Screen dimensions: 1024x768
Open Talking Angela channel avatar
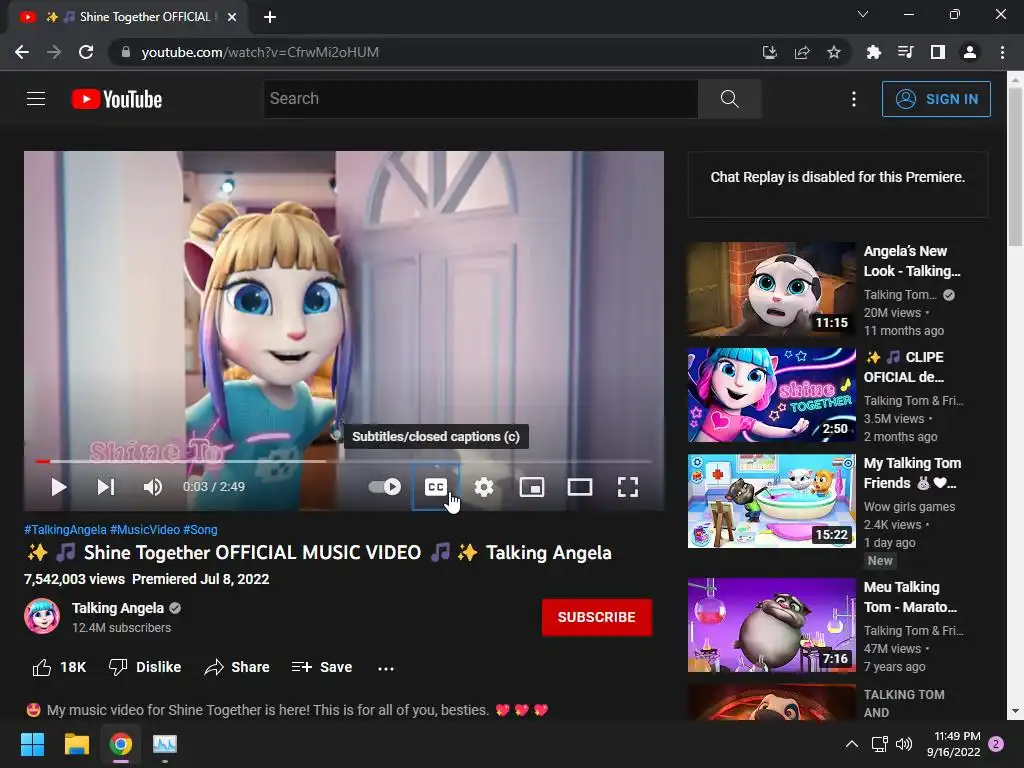[x=42, y=616]
